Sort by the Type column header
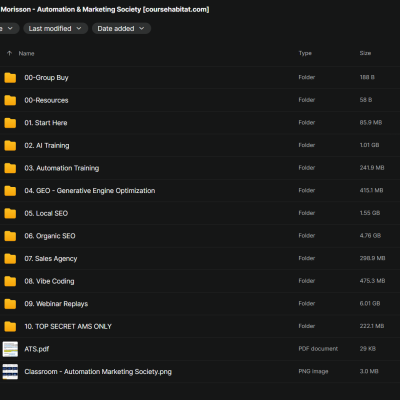 [305, 53]
